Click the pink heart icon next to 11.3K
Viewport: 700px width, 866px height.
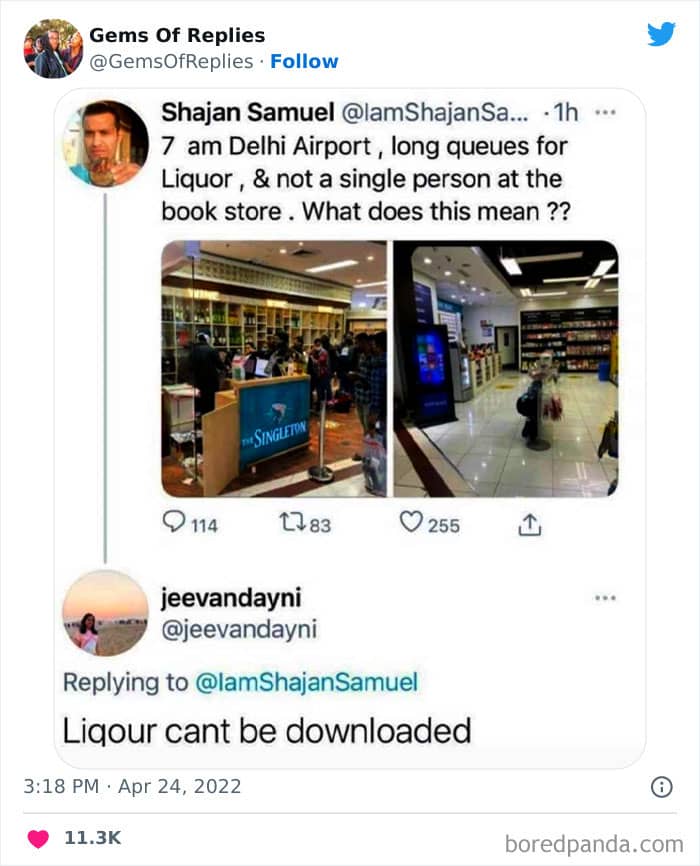[x=38, y=838]
